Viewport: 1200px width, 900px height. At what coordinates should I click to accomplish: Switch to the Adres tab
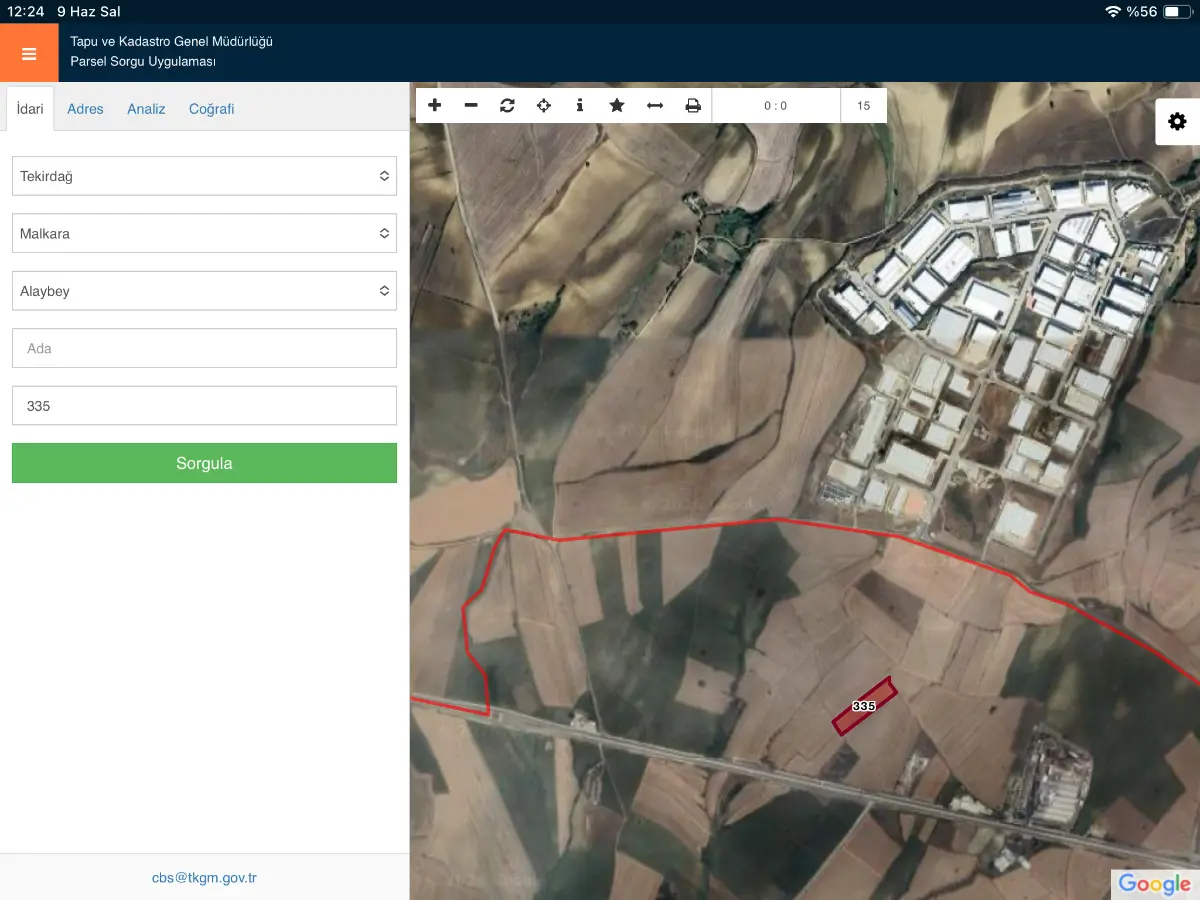coord(85,109)
